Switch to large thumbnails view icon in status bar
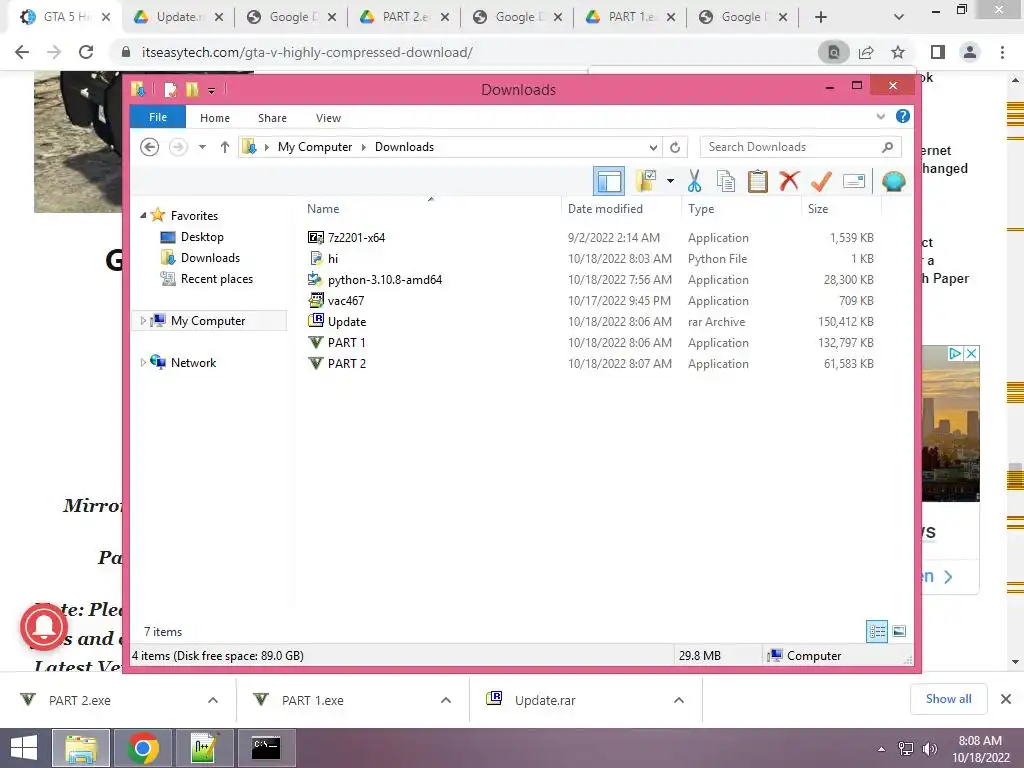 pyautogui.click(x=899, y=631)
